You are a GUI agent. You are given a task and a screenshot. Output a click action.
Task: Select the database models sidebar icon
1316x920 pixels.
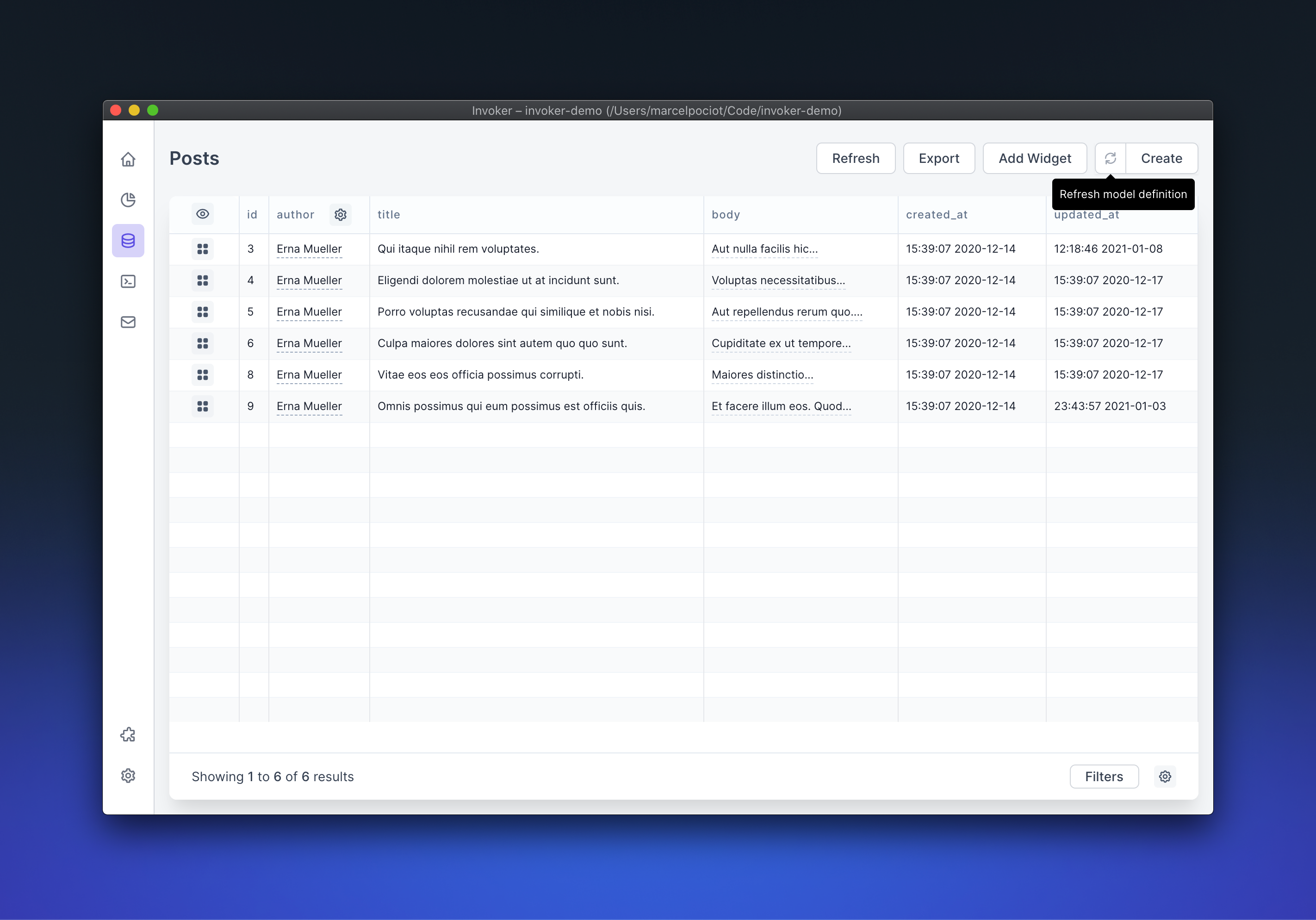pos(128,240)
